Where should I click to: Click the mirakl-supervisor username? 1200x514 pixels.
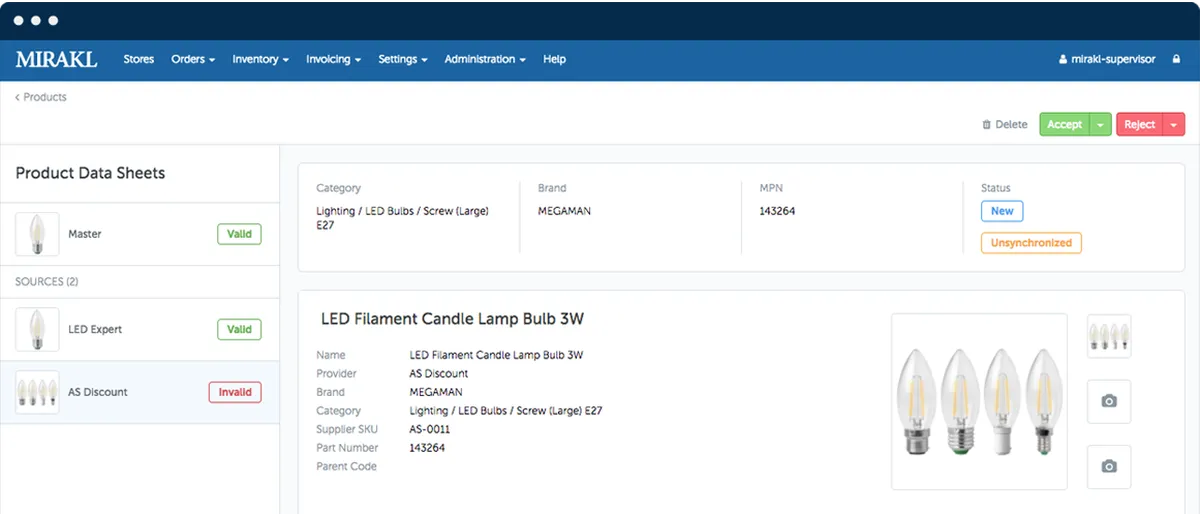click(1113, 59)
